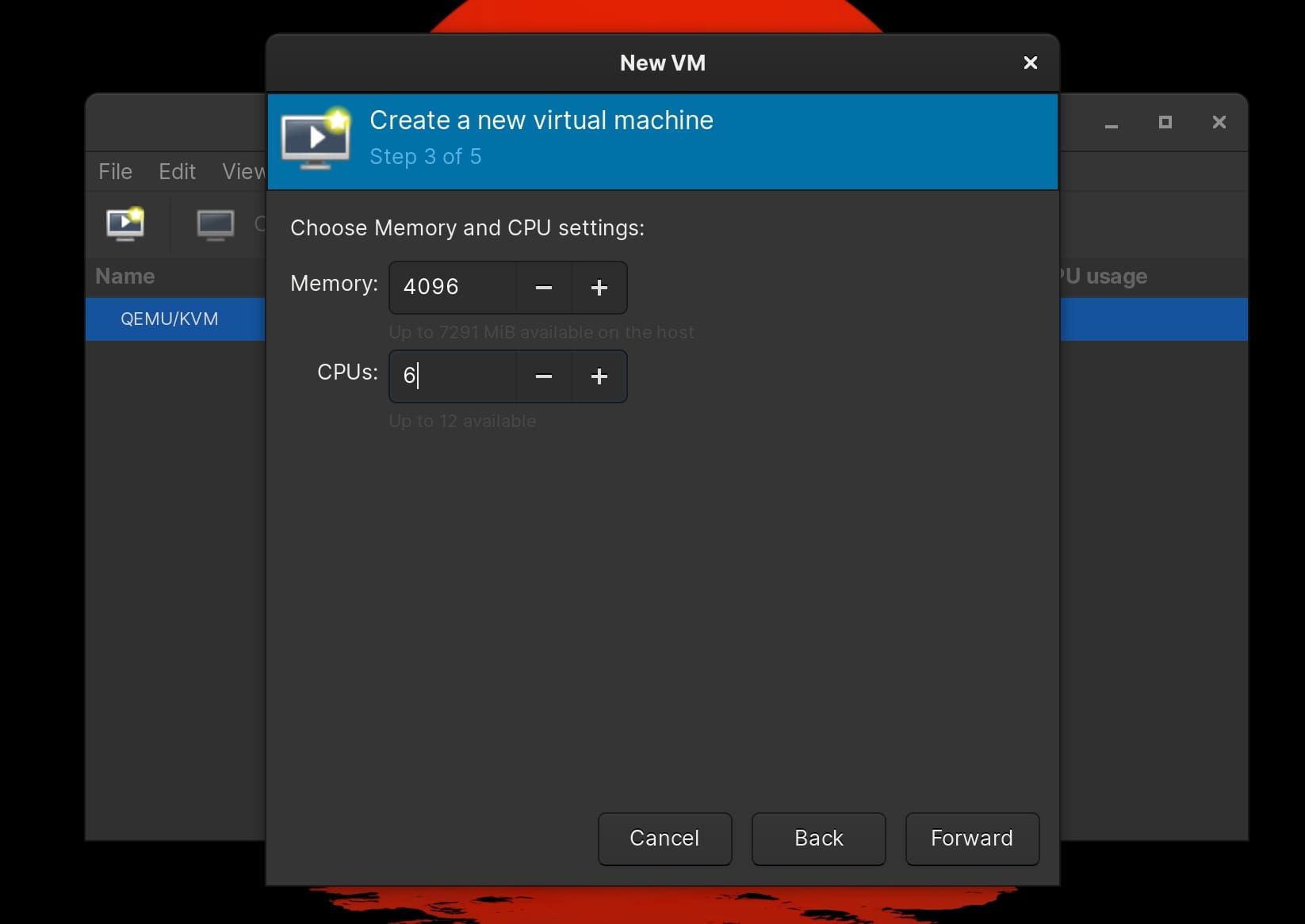This screenshot has height=924, width=1305.
Task: Click Back to return to step 2
Action: point(818,838)
